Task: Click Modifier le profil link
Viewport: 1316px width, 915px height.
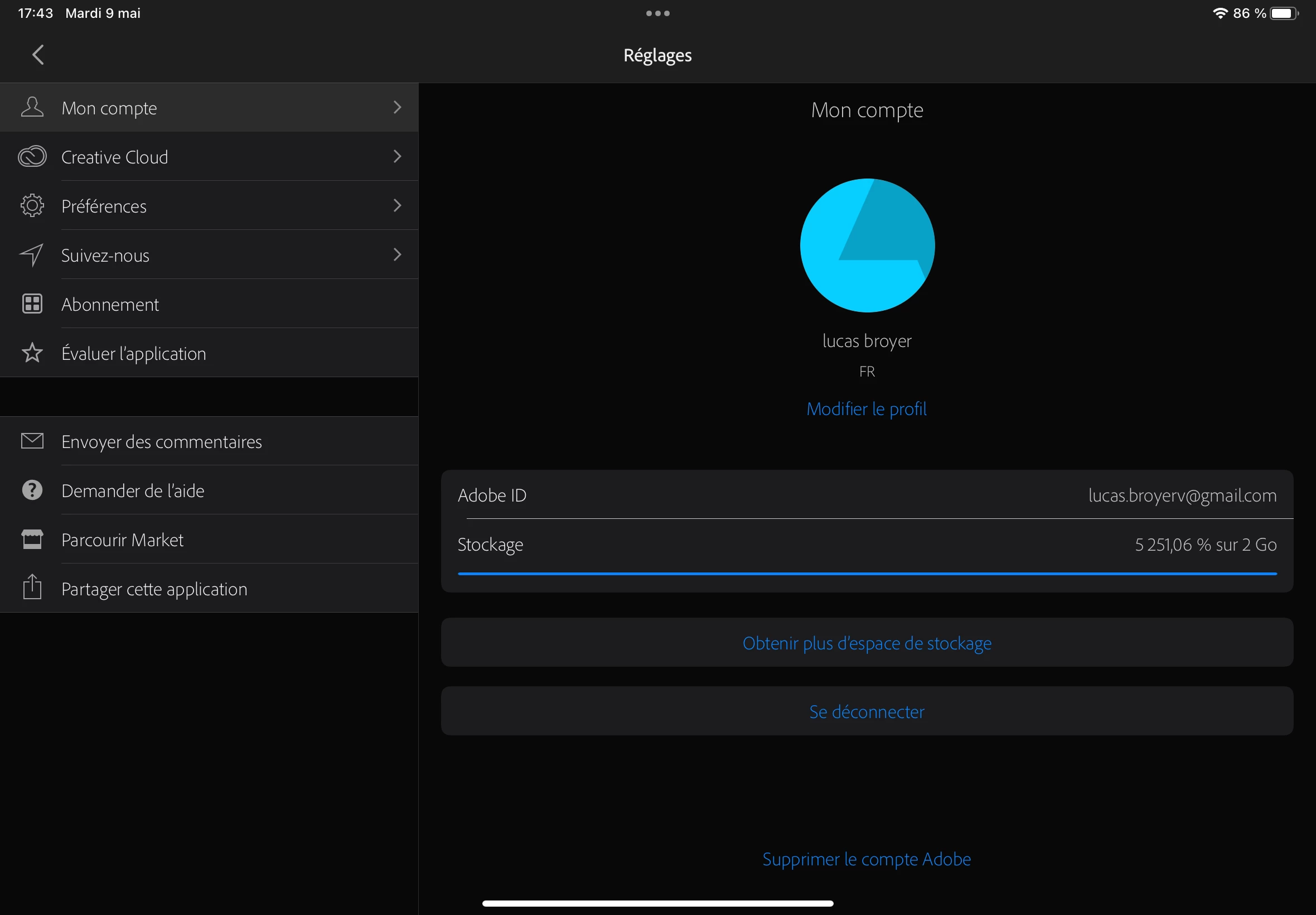Action: [x=866, y=410]
